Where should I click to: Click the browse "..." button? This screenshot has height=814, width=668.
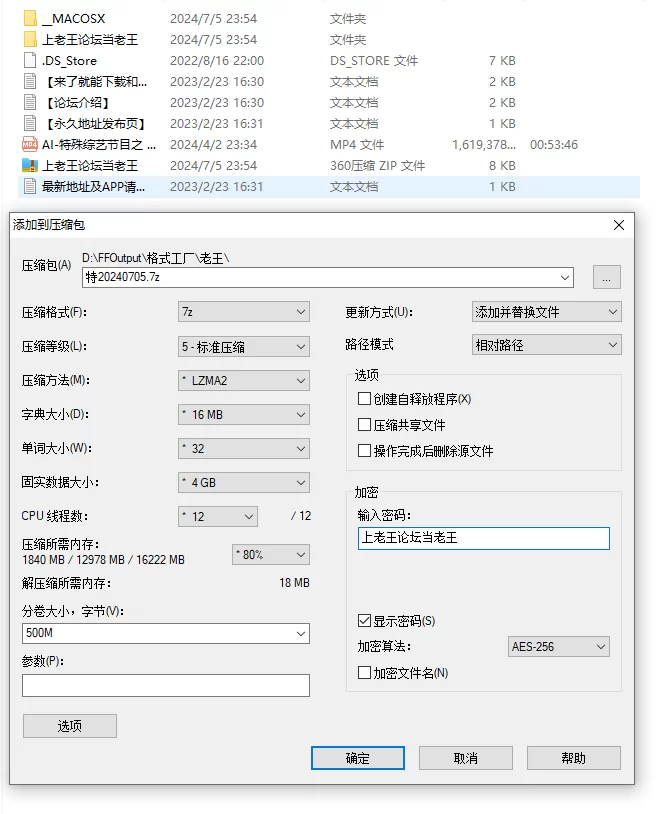point(607,278)
